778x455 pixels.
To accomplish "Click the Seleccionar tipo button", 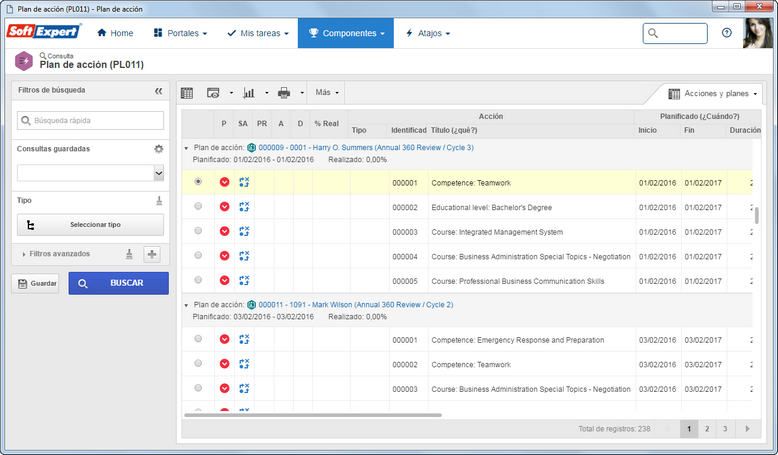I will click(90, 225).
